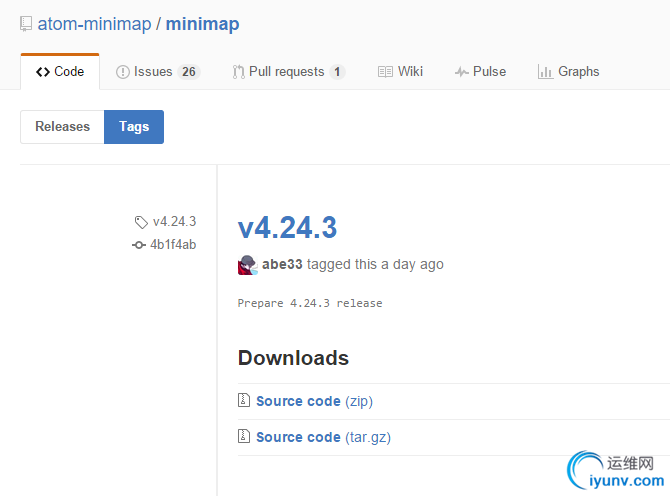
Task: Switch to the Code tab
Action: coord(60,72)
